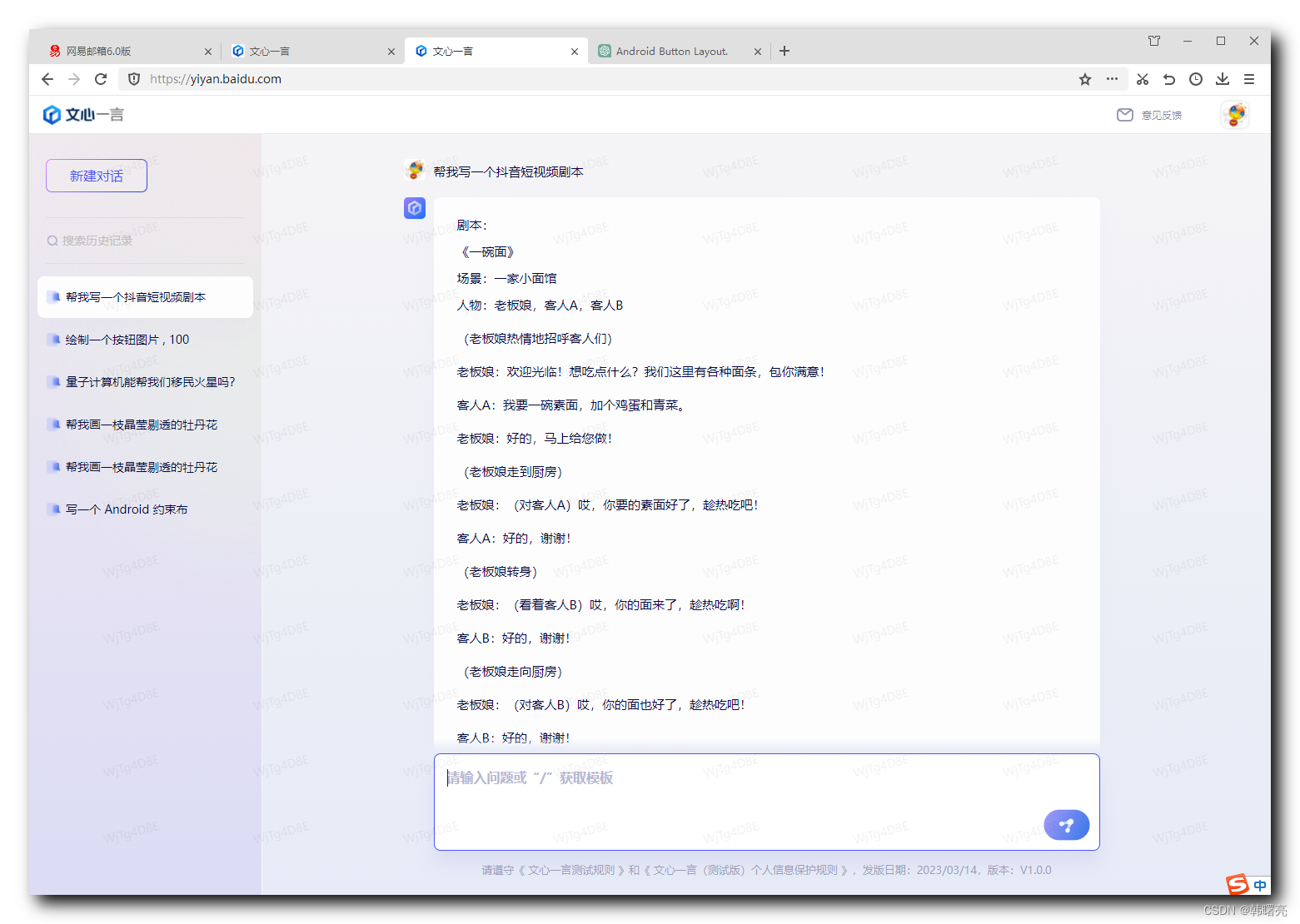The width and height of the screenshot is (1300, 924).
Task: Close the 网易邮箱6.0版 tab
Action: coord(208,52)
